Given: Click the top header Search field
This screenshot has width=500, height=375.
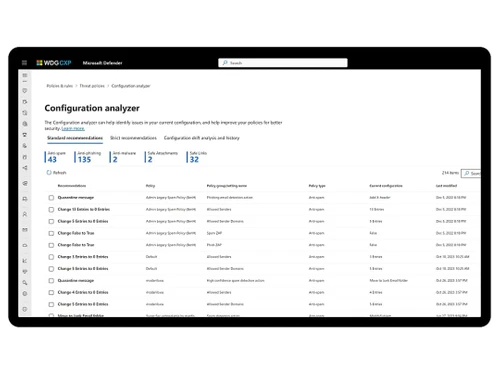Looking at the screenshot, I should tap(283, 63).
